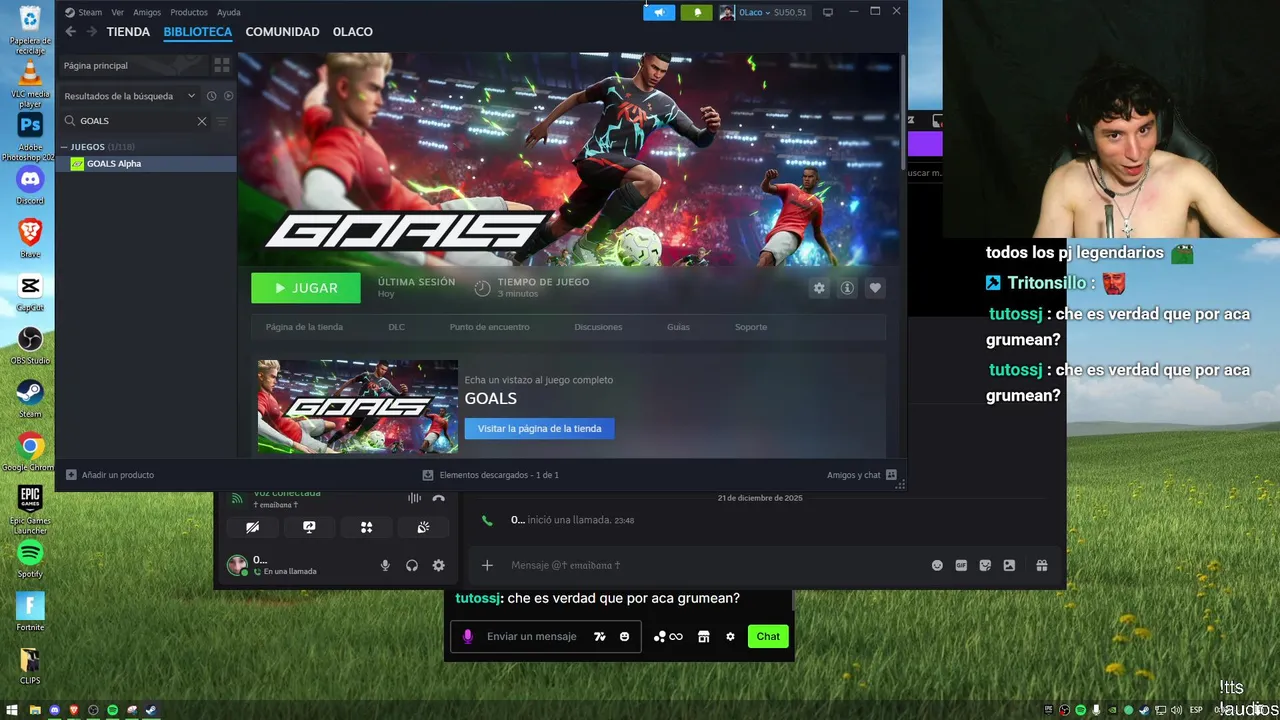
Task: Clear the GOALS search text
Action: coord(202,121)
